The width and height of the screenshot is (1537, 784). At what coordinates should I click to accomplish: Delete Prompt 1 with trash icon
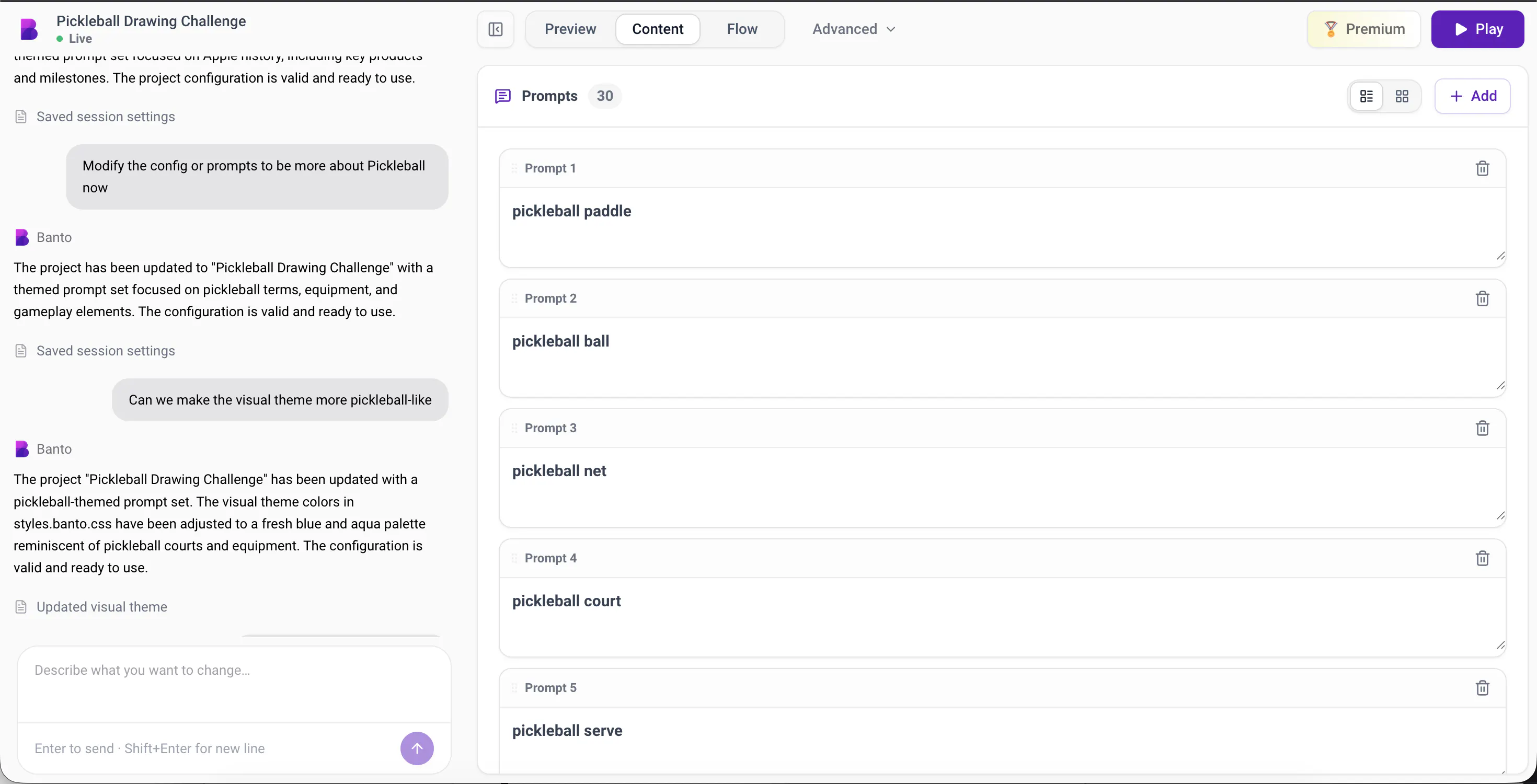point(1482,168)
